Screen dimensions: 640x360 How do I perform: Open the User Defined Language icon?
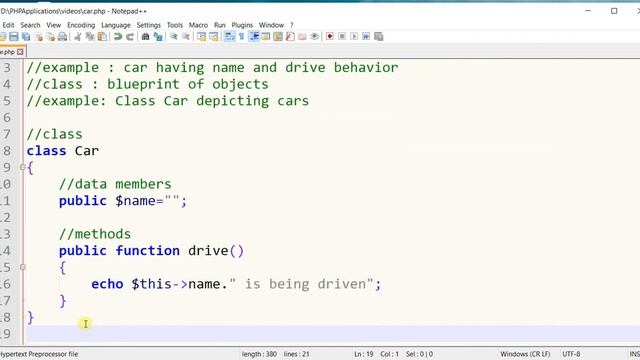pos(266,37)
